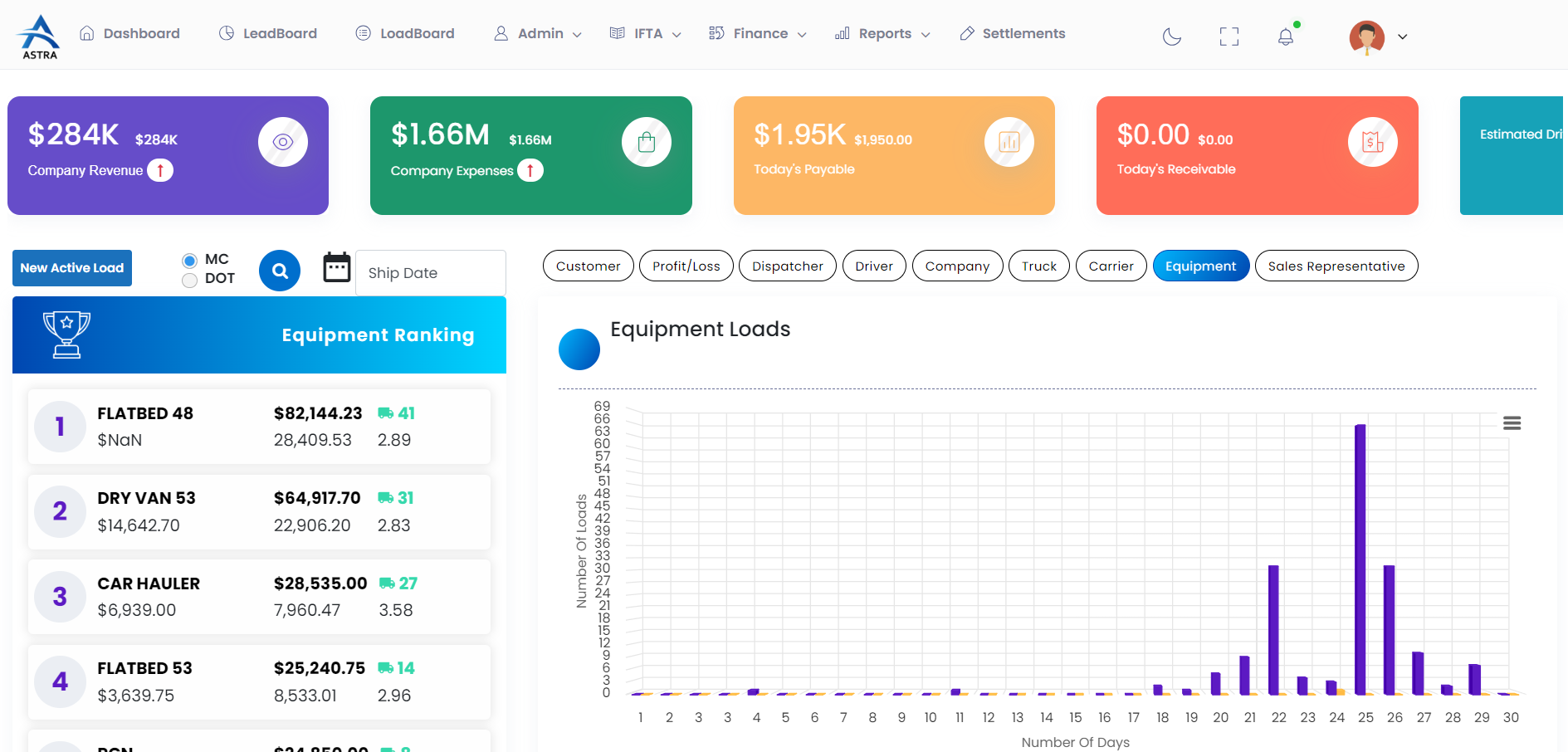Click the shopping bag icon on Company Expenses
1568x752 pixels.
(647, 142)
